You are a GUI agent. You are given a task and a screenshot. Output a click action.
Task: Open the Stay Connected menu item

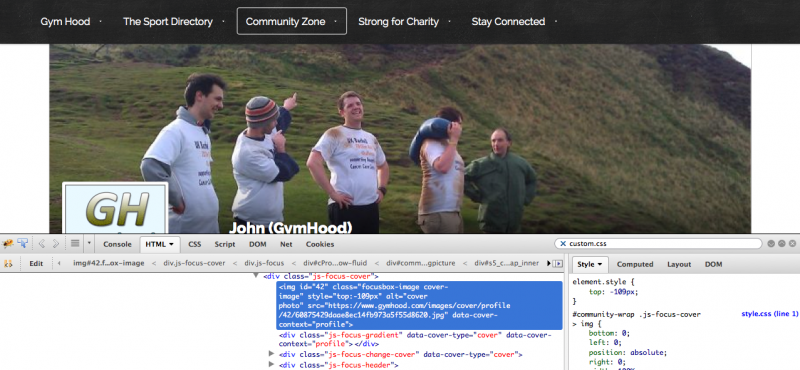tap(508, 21)
